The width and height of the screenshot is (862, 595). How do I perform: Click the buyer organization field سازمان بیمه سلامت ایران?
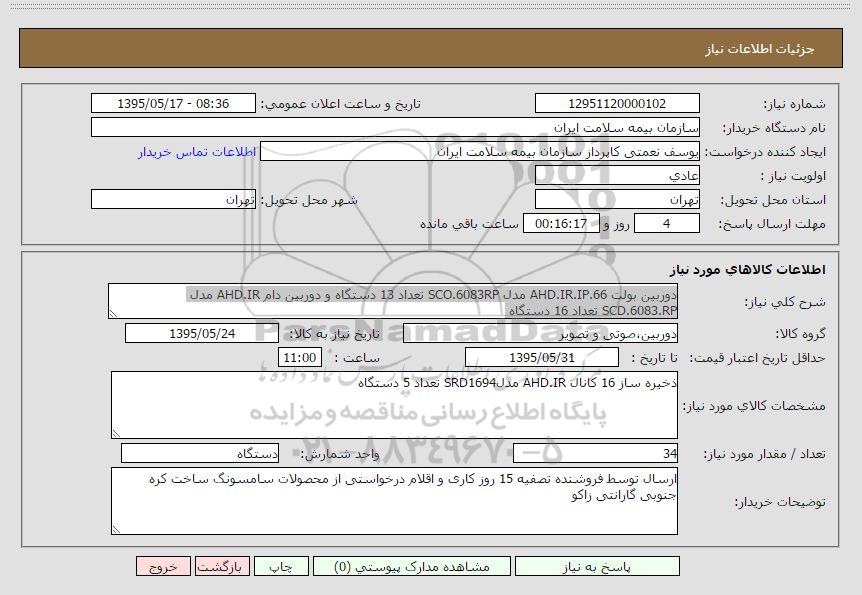395,128
